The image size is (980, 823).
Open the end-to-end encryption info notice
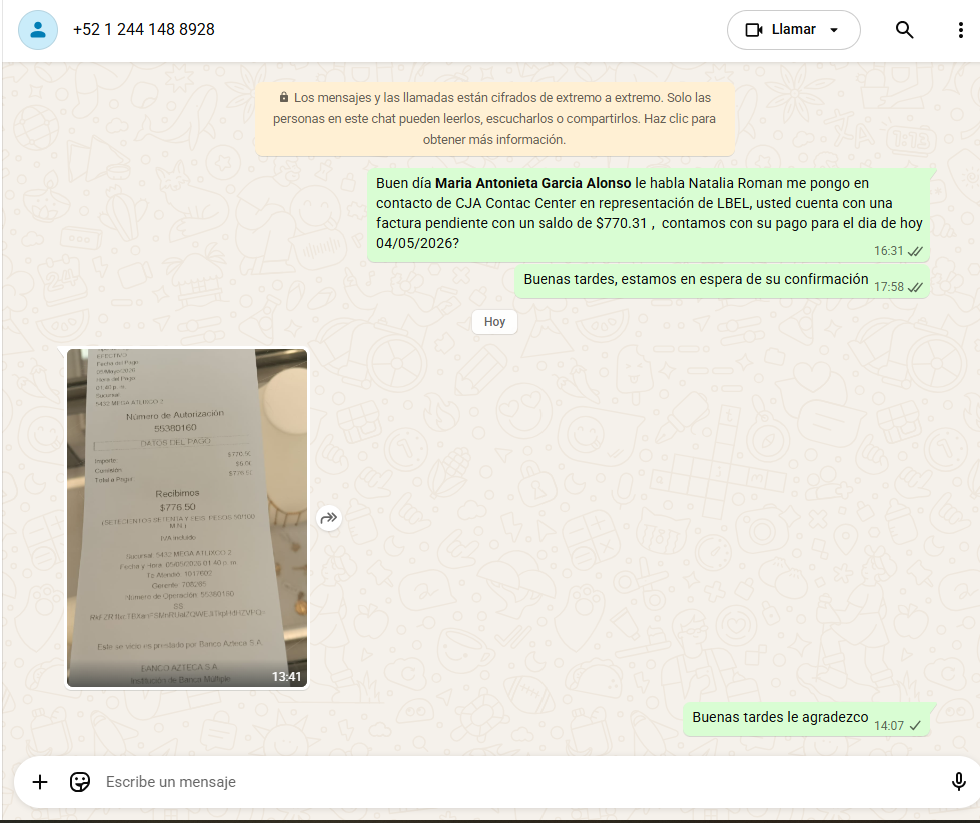coord(494,119)
